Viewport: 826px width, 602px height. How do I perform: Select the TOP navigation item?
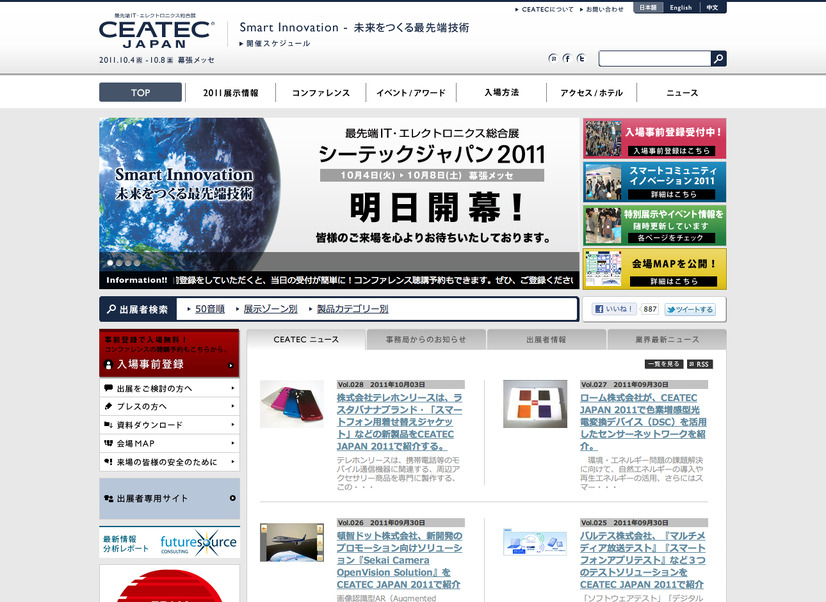coord(141,93)
